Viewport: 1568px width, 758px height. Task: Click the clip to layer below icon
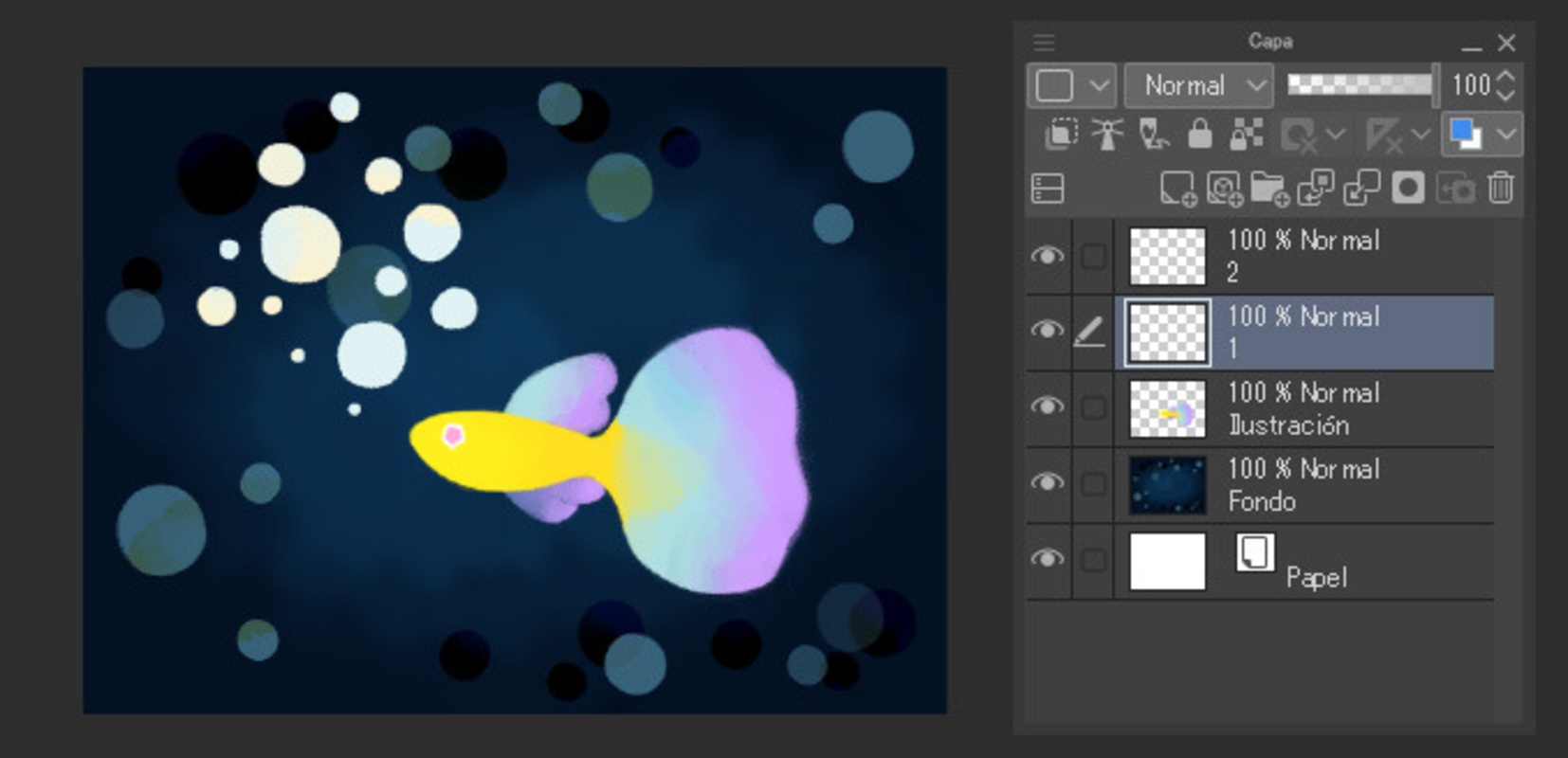(1061, 135)
